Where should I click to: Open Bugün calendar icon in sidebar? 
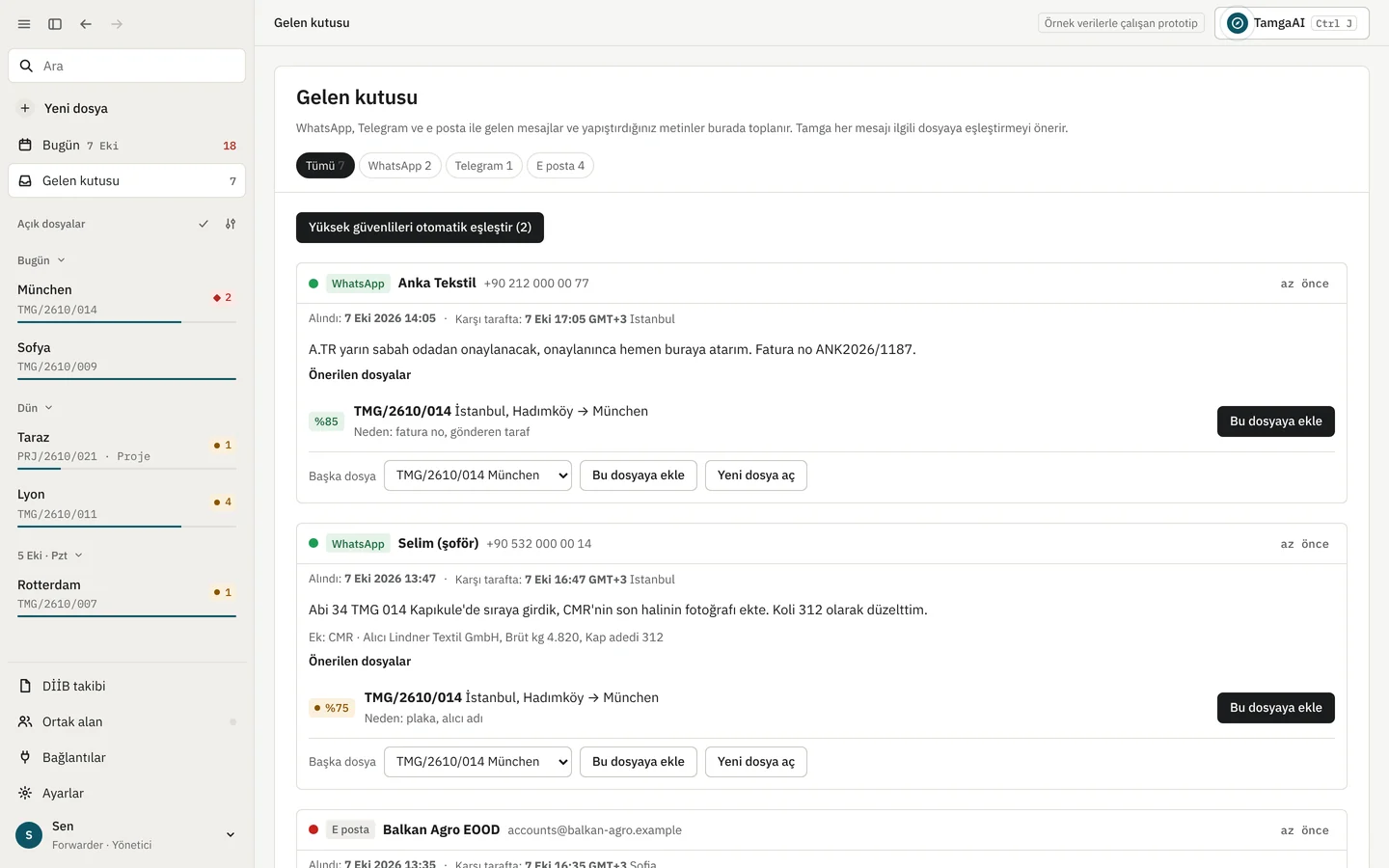pyautogui.click(x=25, y=145)
